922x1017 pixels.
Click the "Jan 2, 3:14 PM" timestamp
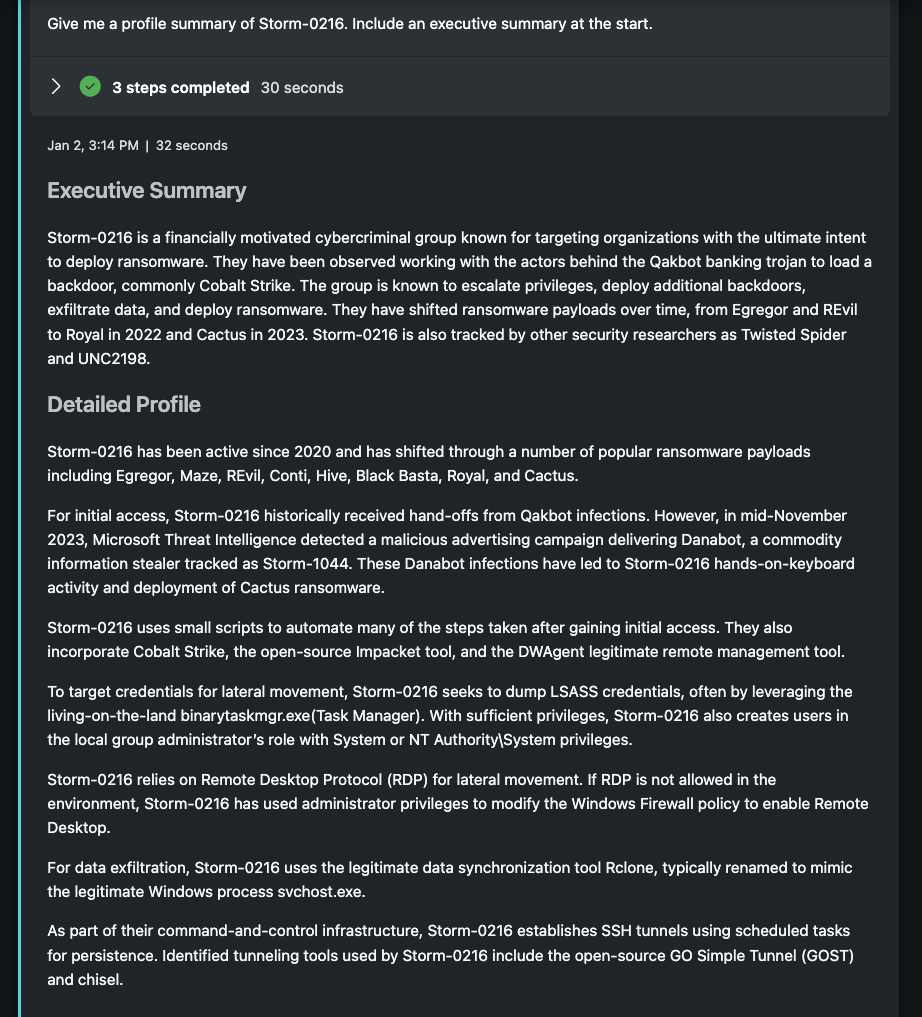(93, 146)
